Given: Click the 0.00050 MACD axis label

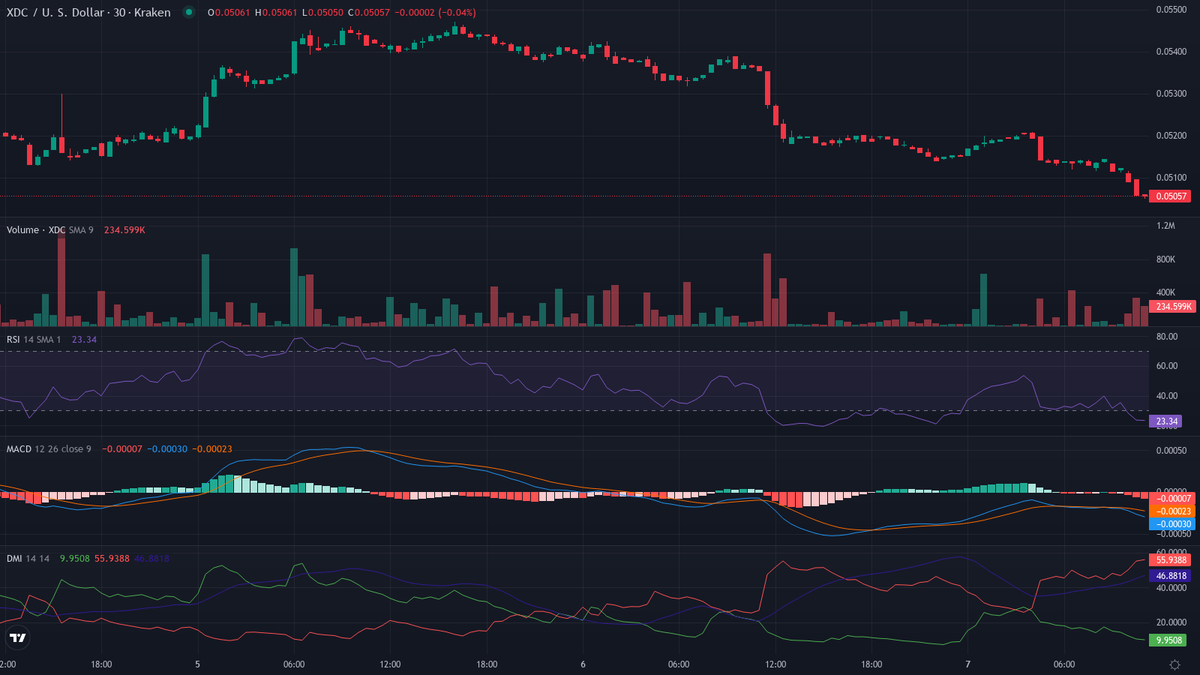Looking at the screenshot, I should click(x=1171, y=451).
